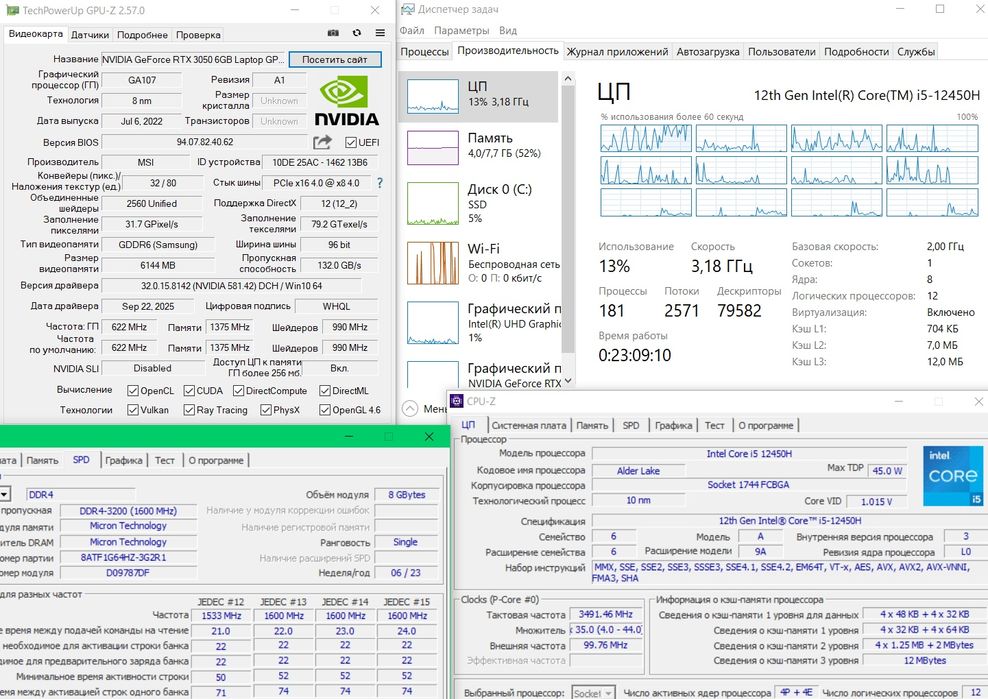Click the JEDEC #12 frequency 1533 MHz cell

point(222,616)
